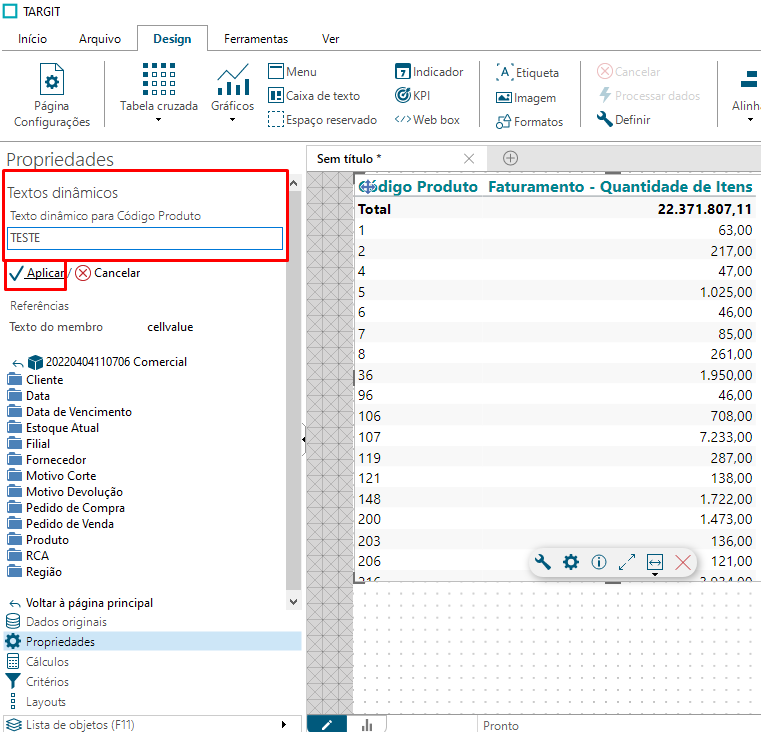The width and height of the screenshot is (761, 732).
Task: Open Layouts section
Action: point(38,701)
